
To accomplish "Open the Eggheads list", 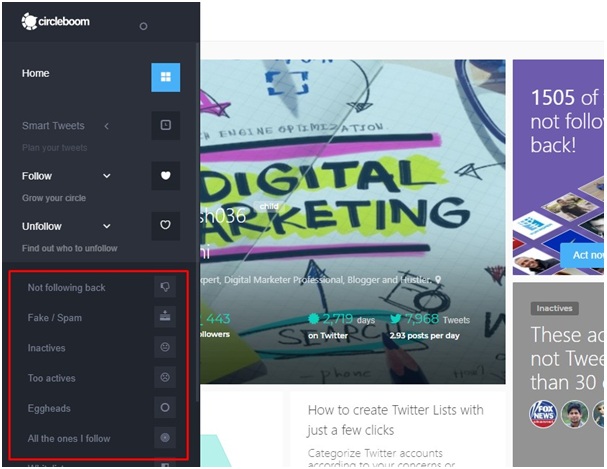I will click(50, 408).
